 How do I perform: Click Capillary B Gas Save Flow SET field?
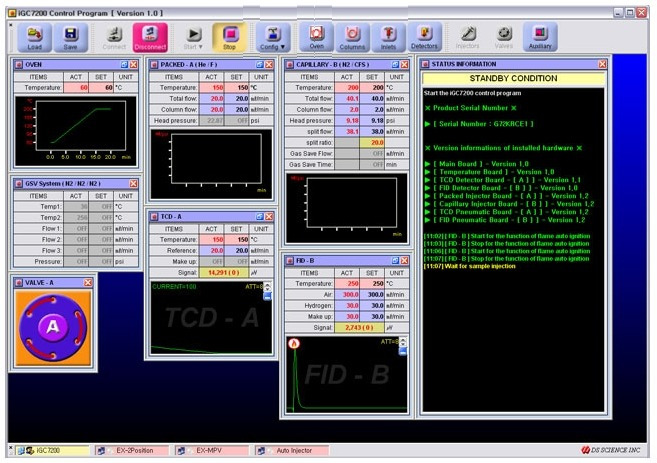(x=372, y=153)
